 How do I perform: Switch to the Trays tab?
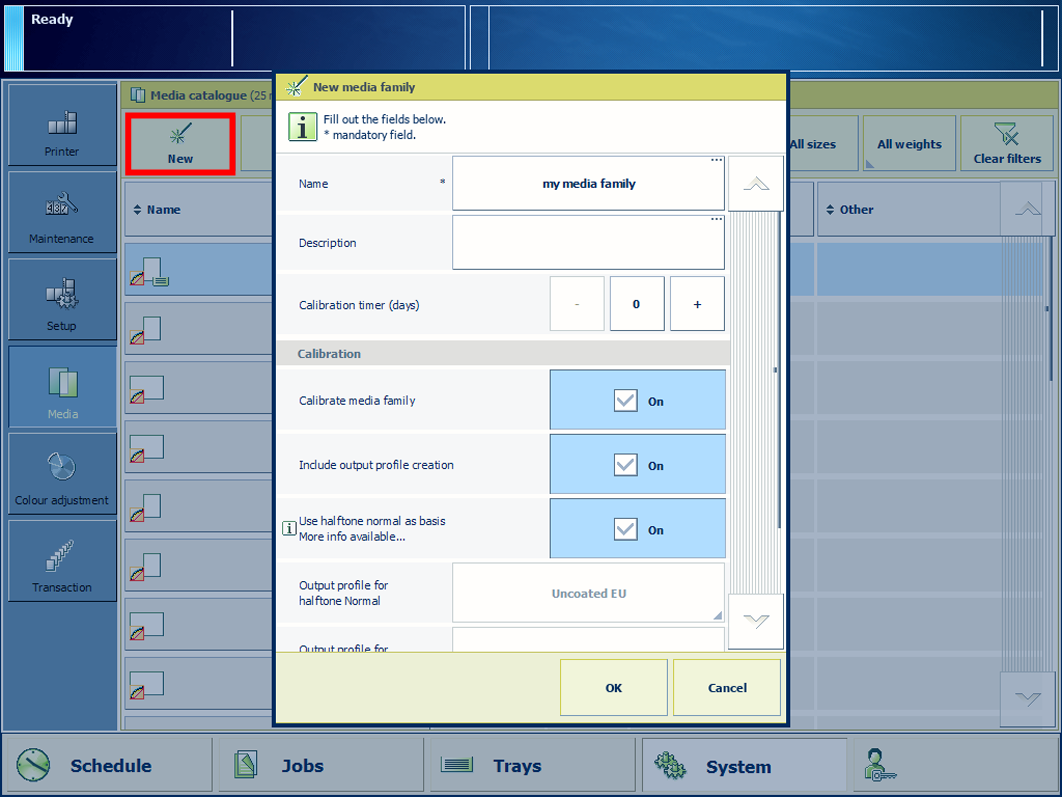[532, 765]
